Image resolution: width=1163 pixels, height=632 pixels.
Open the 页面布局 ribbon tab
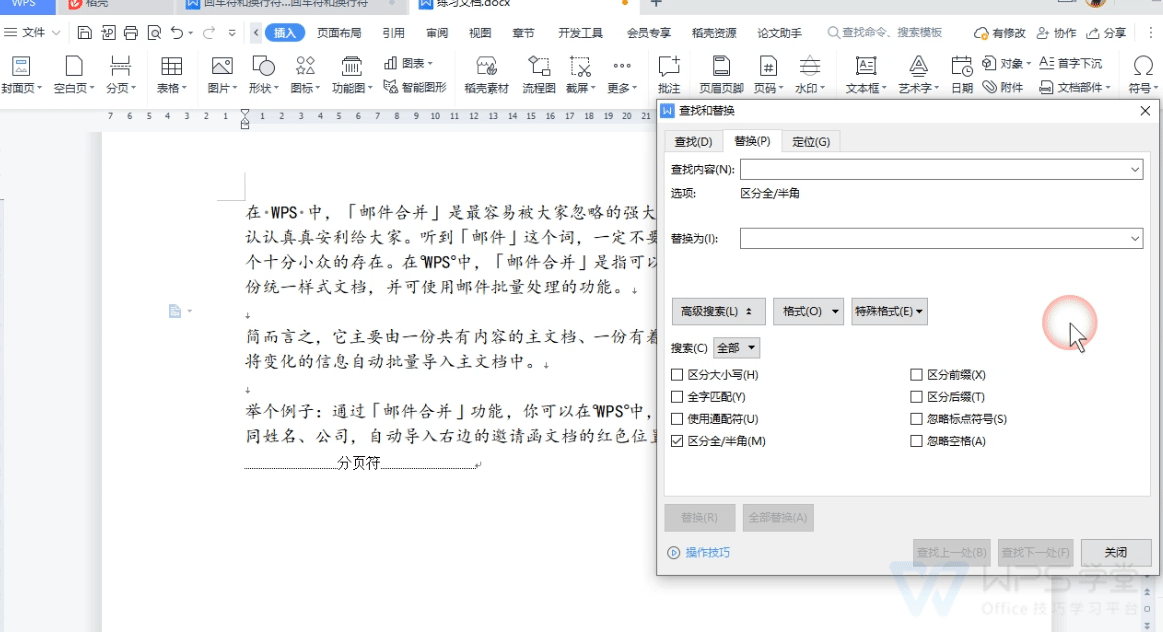(339, 33)
